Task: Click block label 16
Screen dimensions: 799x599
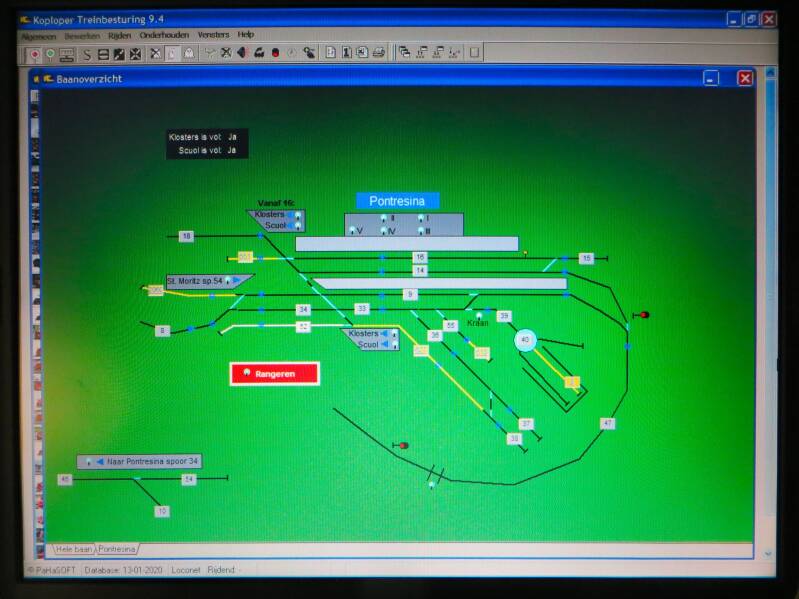Action: point(420,257)
